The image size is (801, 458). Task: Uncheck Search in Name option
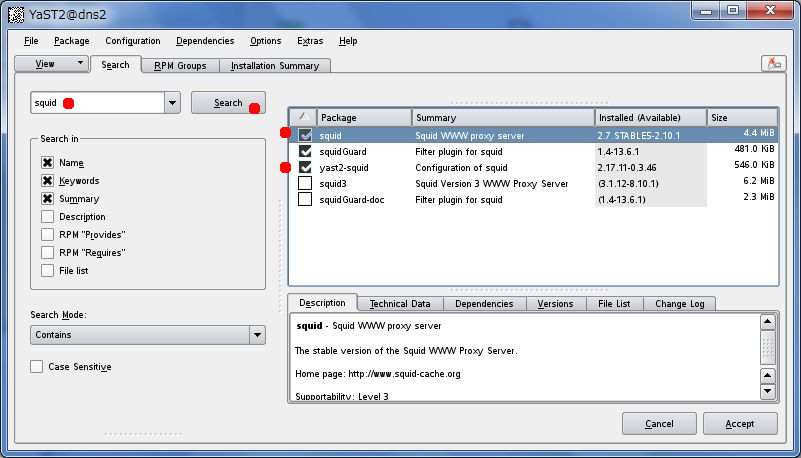48,162
